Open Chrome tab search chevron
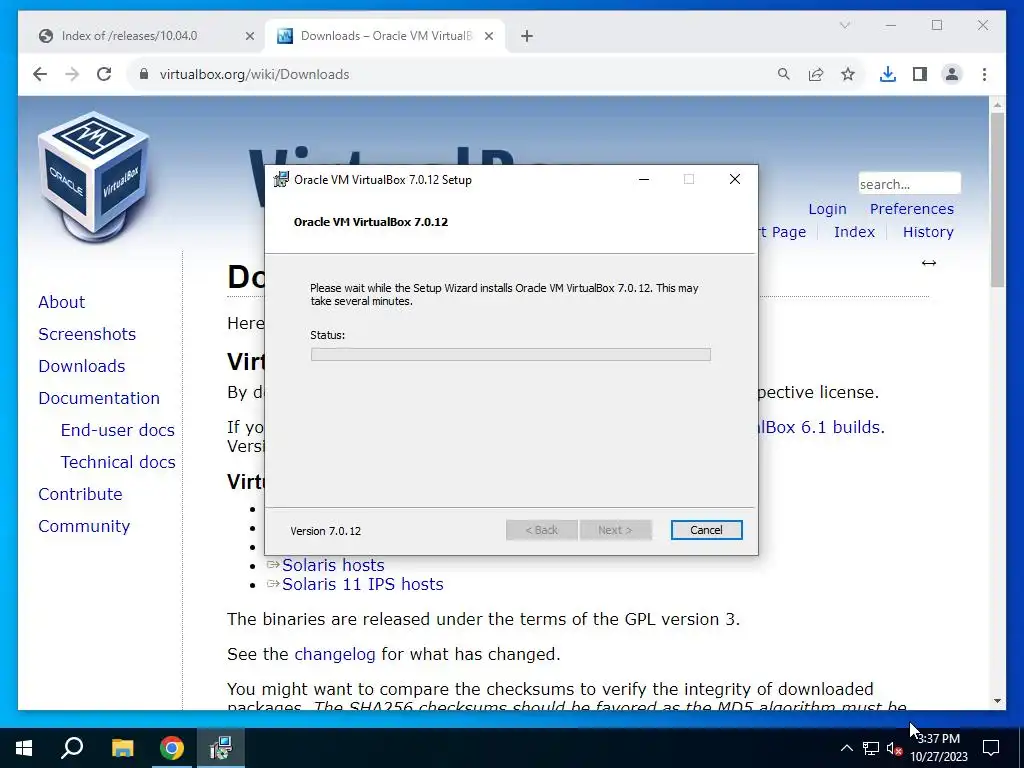This screenshot has width=1024, height=768. [x=844, y=25]
